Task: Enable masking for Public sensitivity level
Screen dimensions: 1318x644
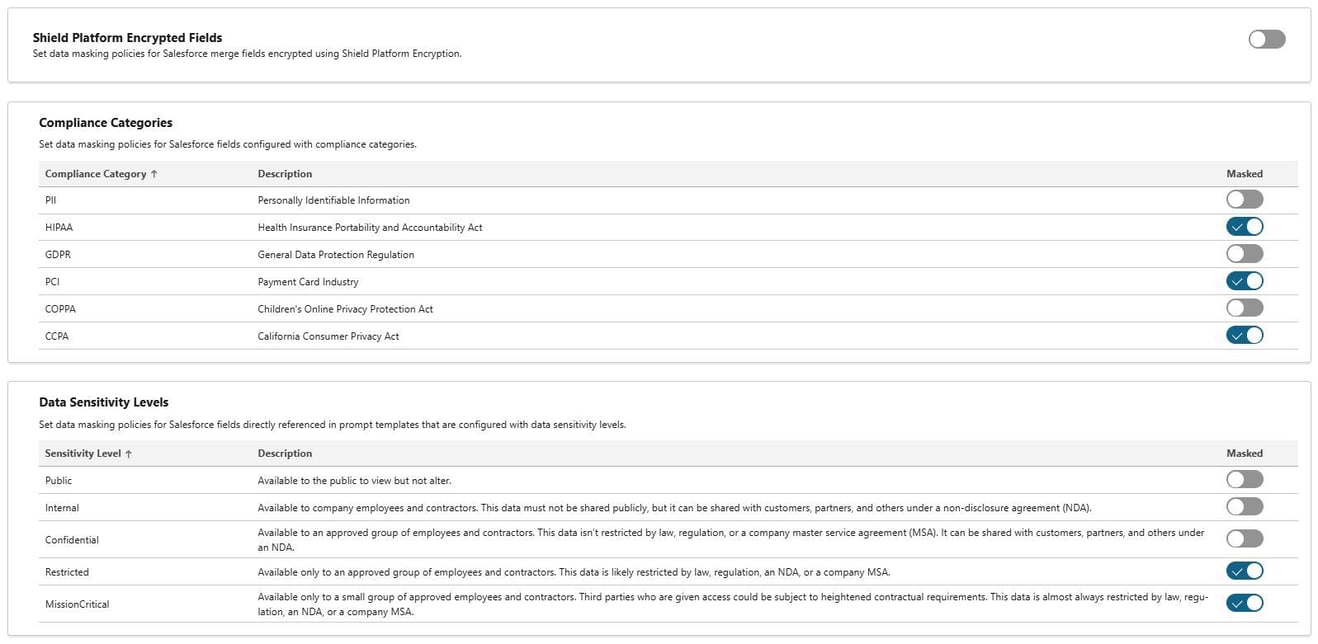Action: pos(1244,479)
